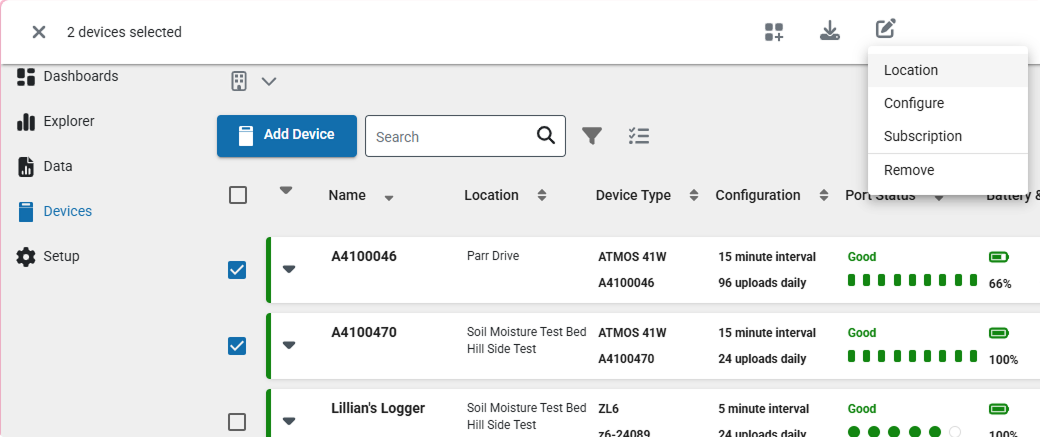Viewport: 1040px width, 437px height.
Task: Click the organization building icon
Action: [239, 82]
